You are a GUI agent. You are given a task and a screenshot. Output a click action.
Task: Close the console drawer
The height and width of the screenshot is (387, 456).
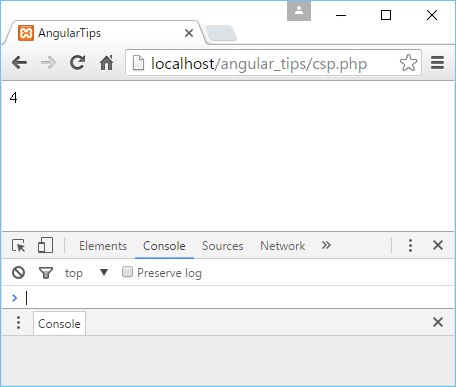[x=438, y=322]
